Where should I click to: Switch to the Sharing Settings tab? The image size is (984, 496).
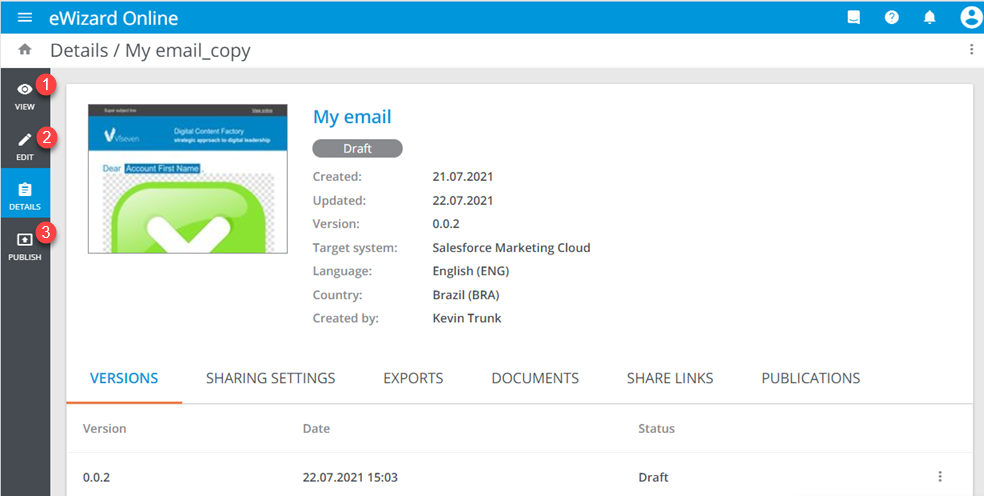(x=270, y=378)
